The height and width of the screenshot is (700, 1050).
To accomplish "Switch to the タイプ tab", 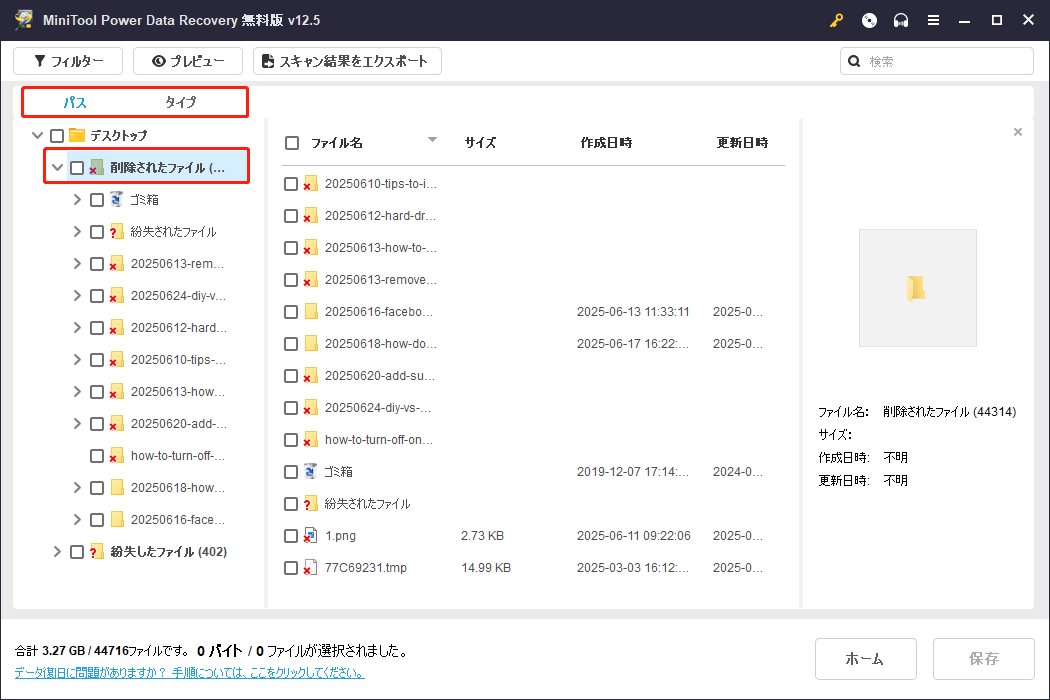I will [181, 102].
